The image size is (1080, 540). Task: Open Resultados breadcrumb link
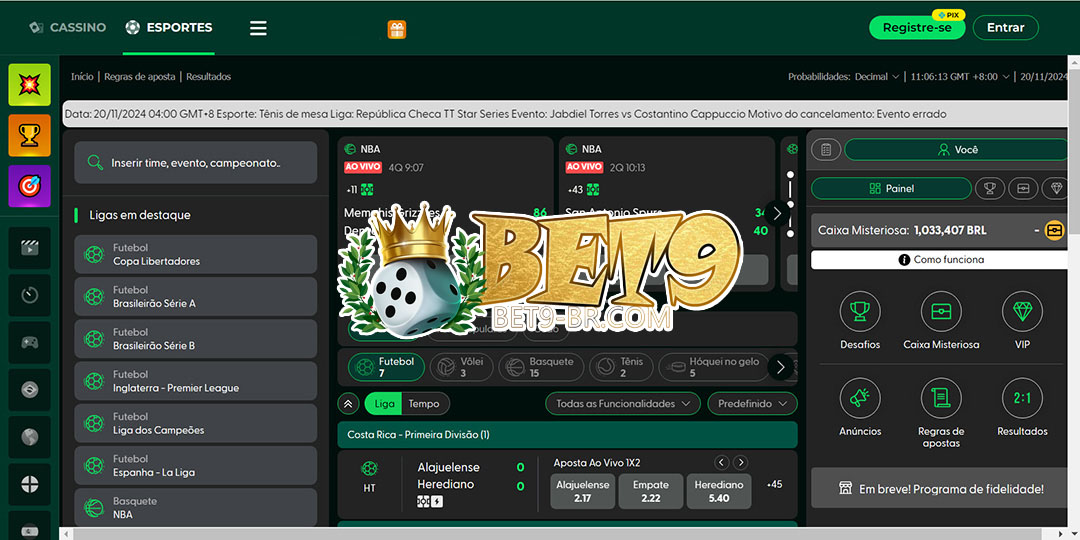(209, 76)
